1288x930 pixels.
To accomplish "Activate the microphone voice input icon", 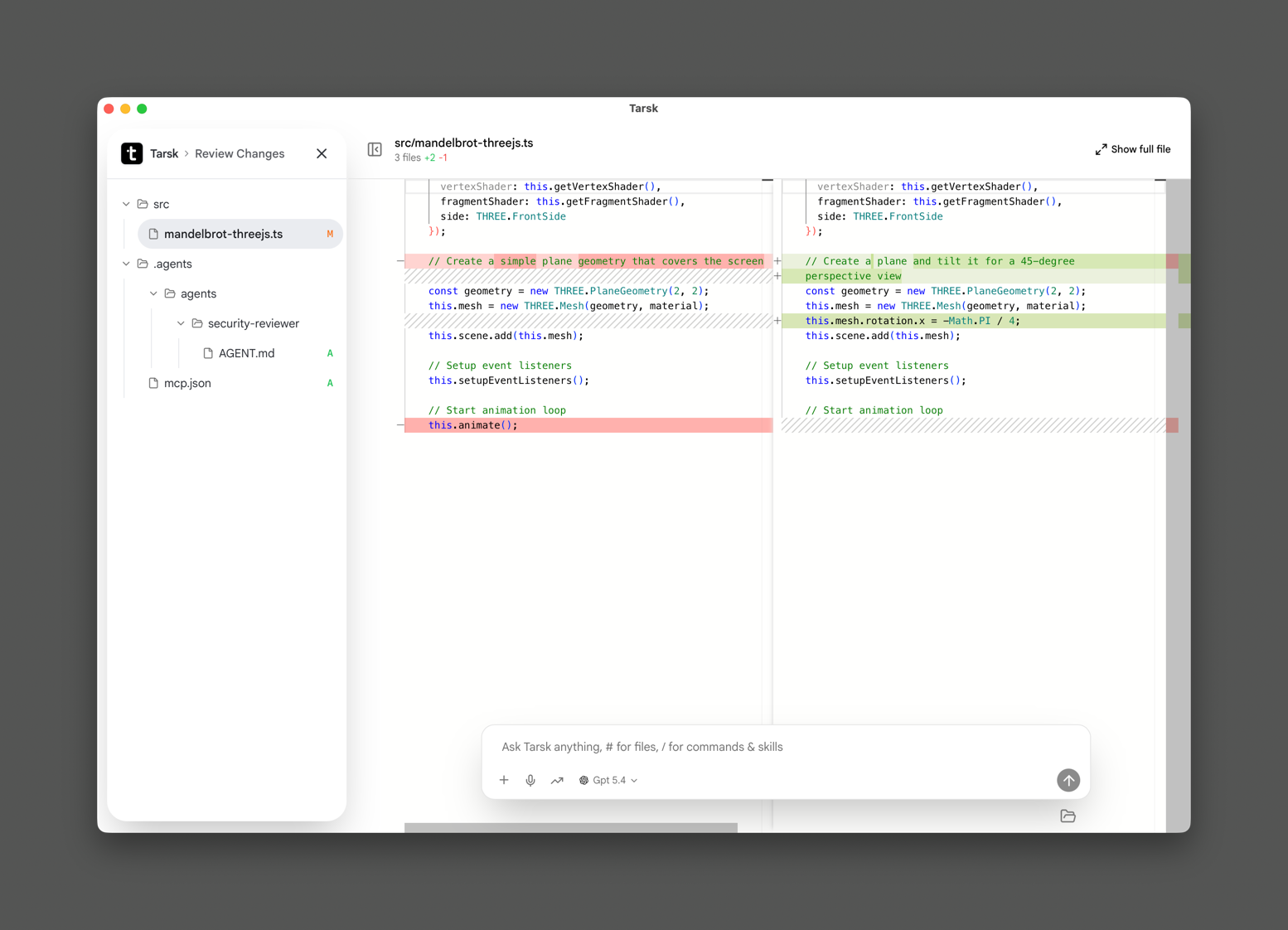I will (x=530, y=780).
